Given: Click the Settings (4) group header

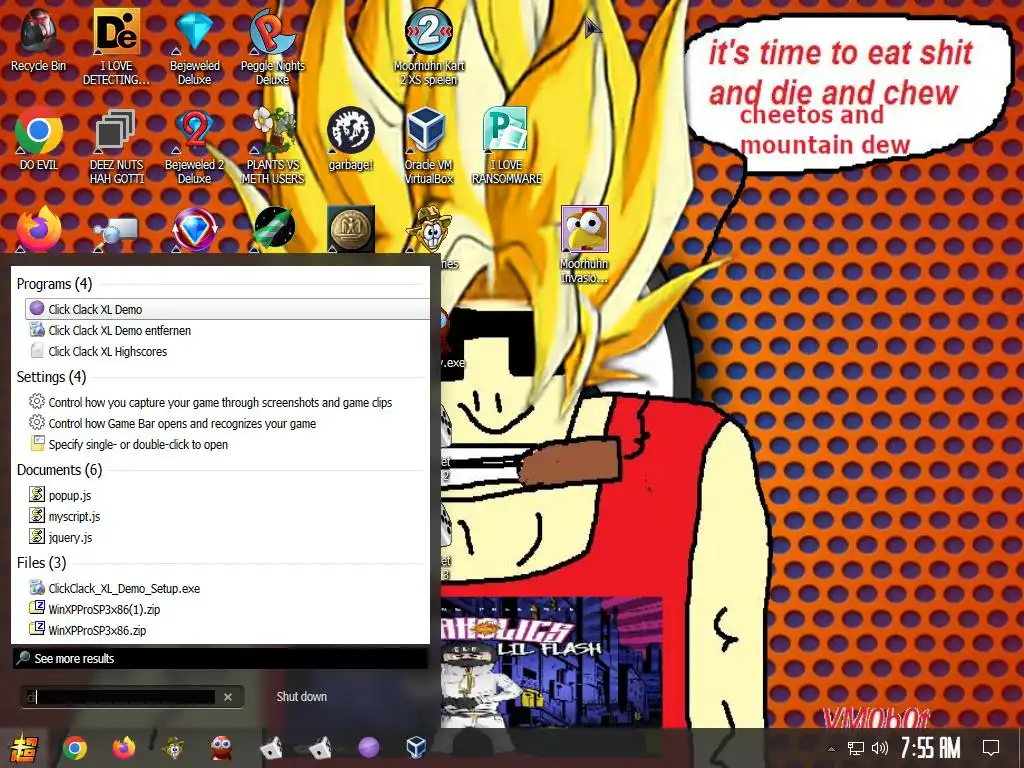Looking at the screenshot, I should pos(51,377).
